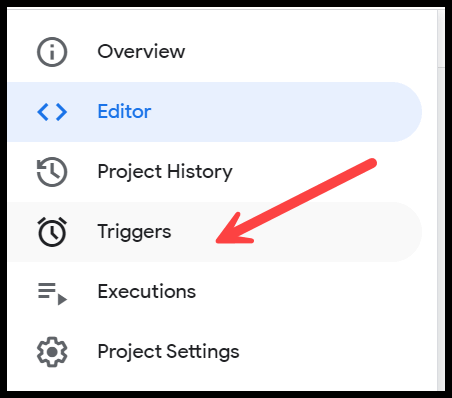Go to Project History text
Screen dimensions: 452x398
pos(165,172)
